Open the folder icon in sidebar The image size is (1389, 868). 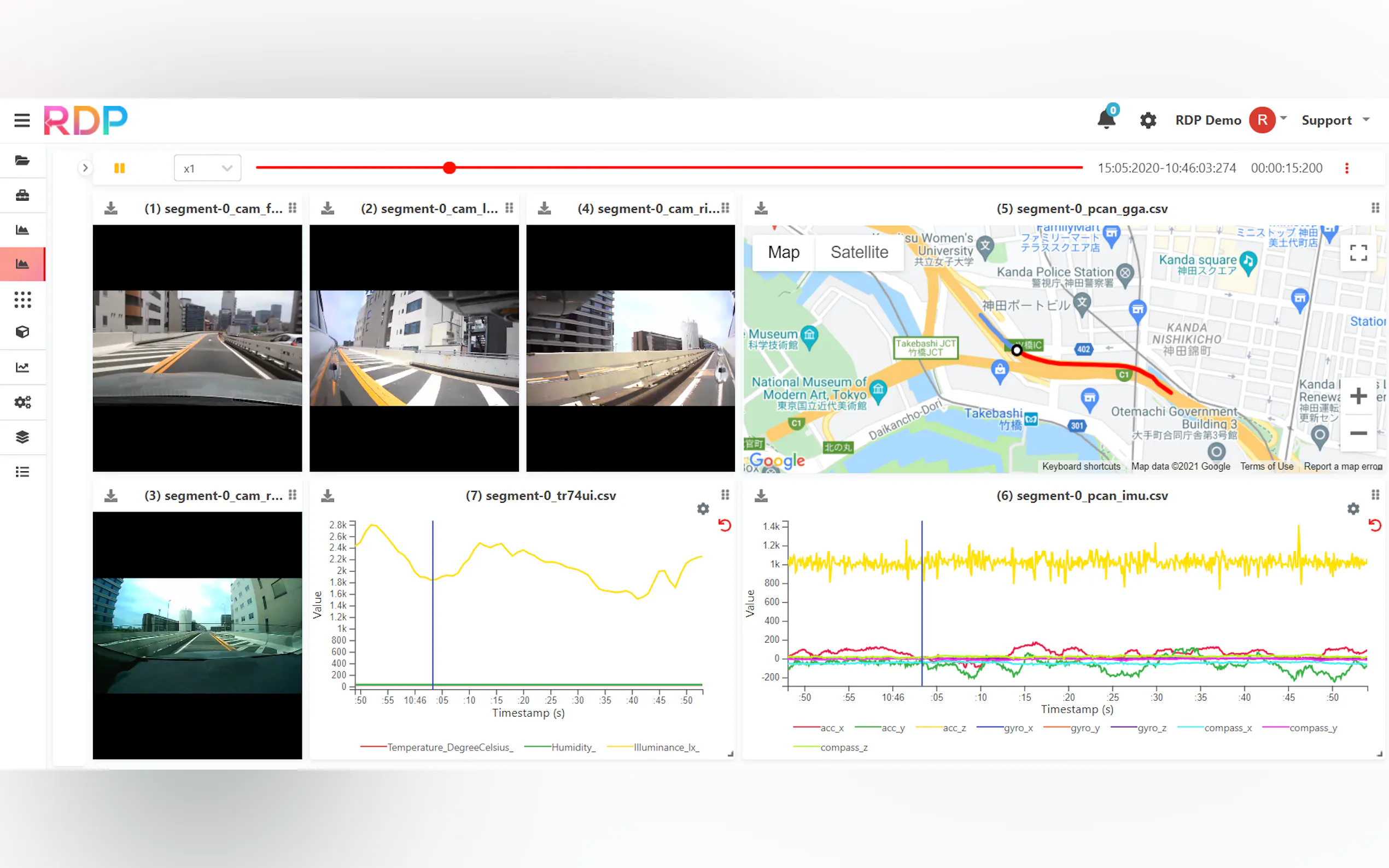(22, 160)
